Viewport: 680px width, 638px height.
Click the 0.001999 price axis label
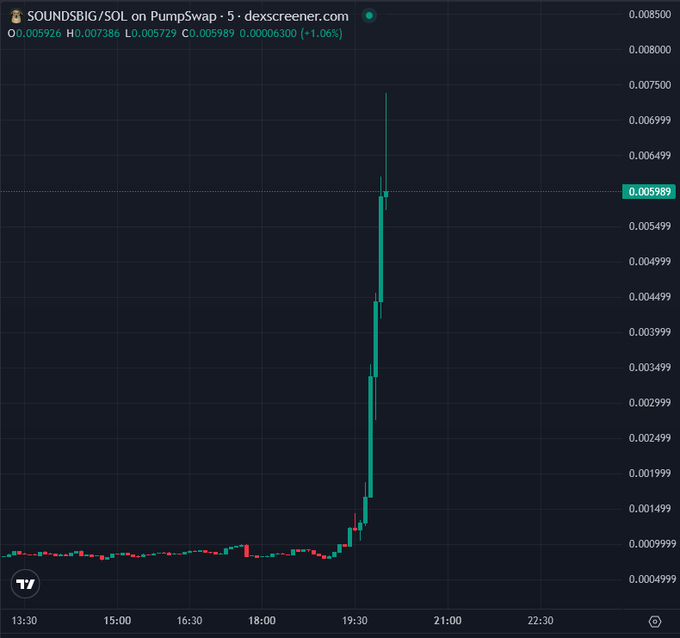pos(650,473)
